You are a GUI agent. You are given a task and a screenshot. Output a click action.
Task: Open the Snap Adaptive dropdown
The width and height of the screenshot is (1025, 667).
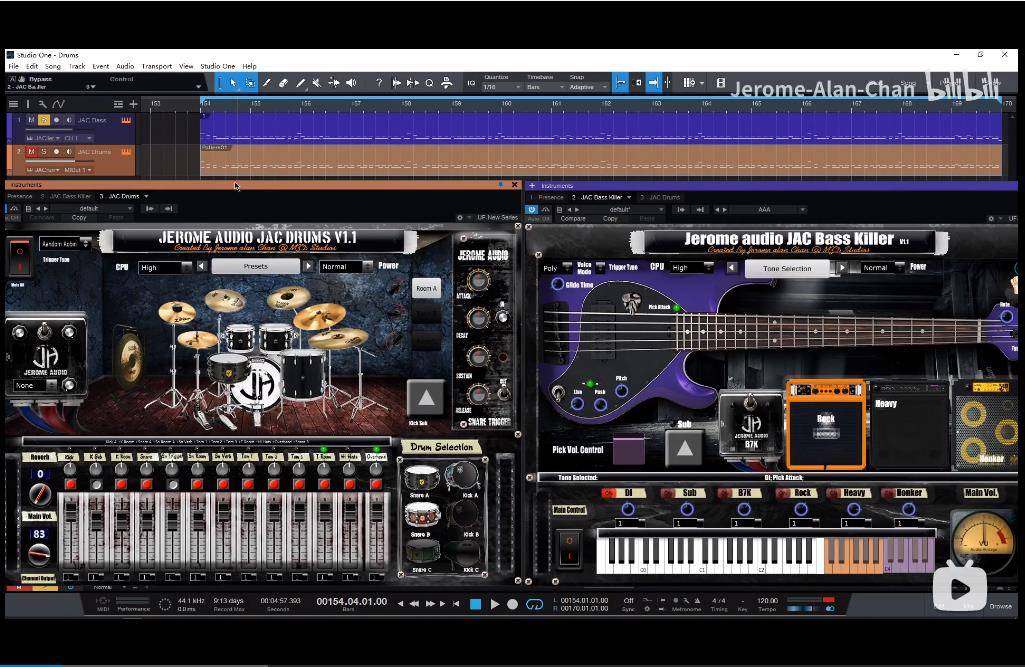point(588,87)
